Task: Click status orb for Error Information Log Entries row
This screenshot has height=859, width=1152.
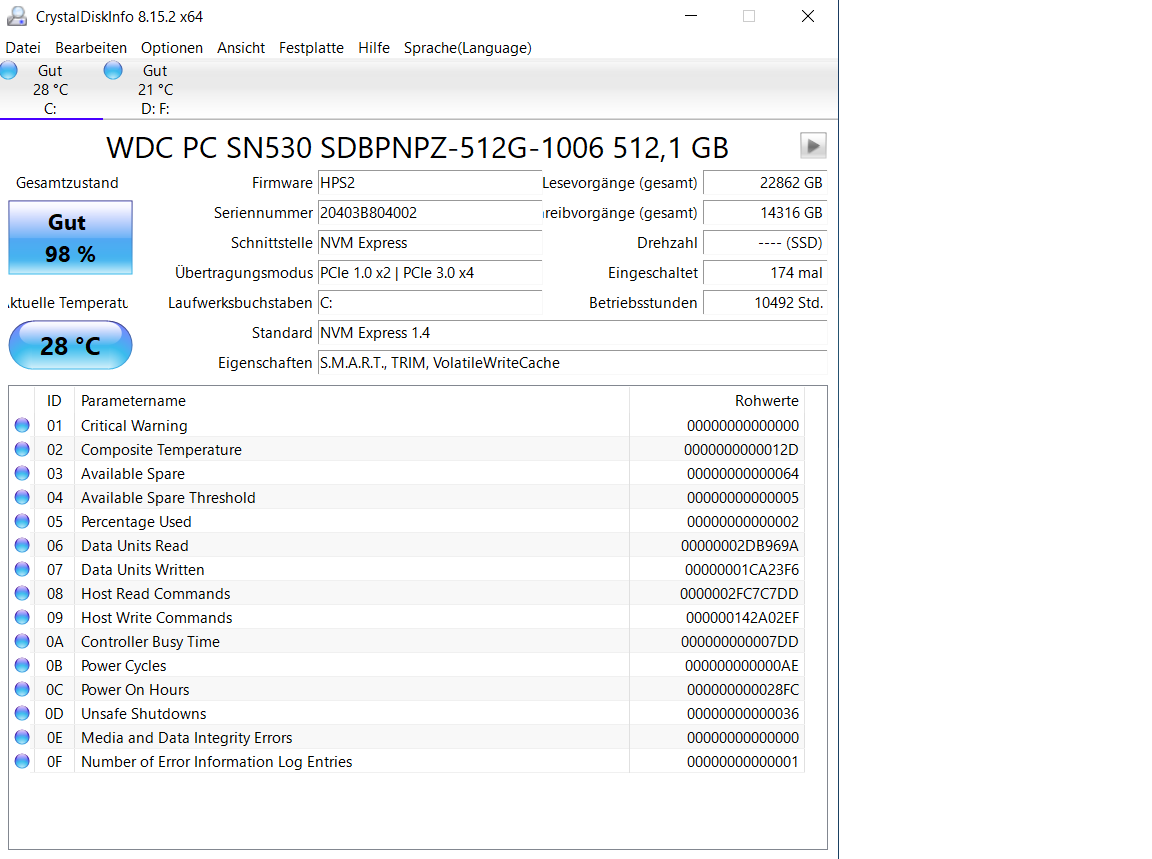Action: (x=22, y=761)
